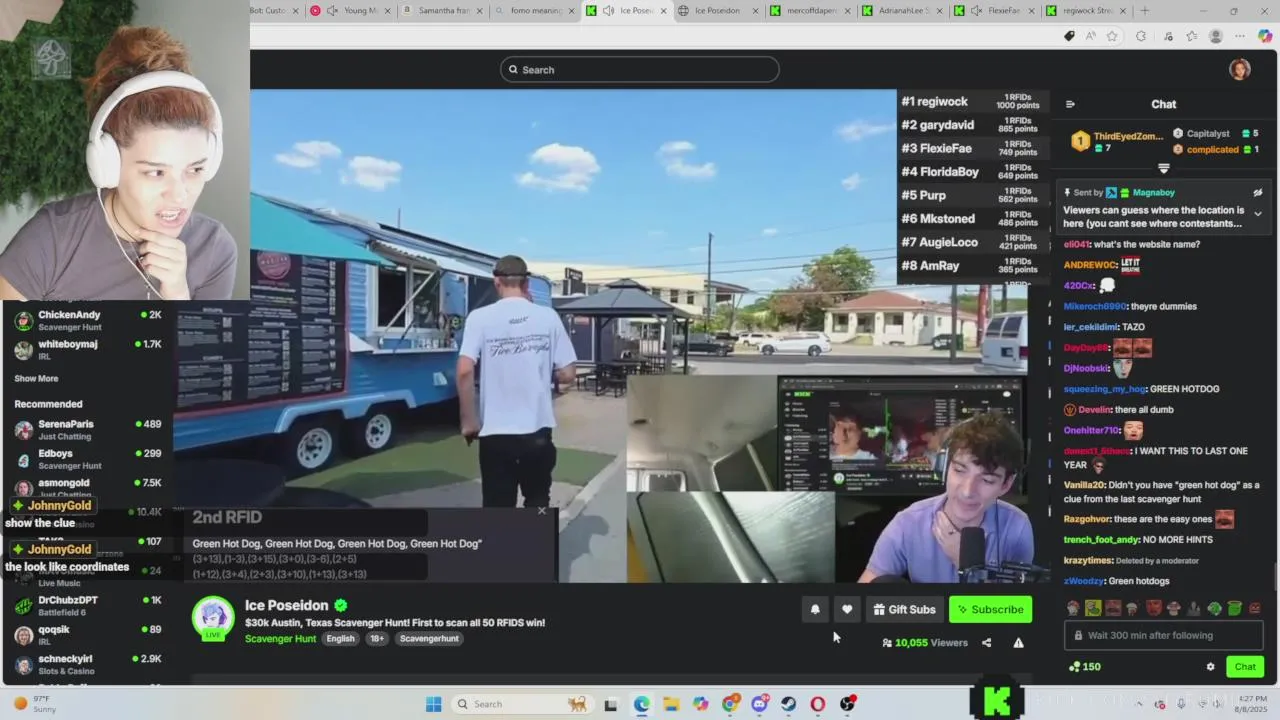This screenshot has height=720, width=1280.
Task: Open Chrome from taskbar
Action: pyautogui.click(x=730, y=704)
